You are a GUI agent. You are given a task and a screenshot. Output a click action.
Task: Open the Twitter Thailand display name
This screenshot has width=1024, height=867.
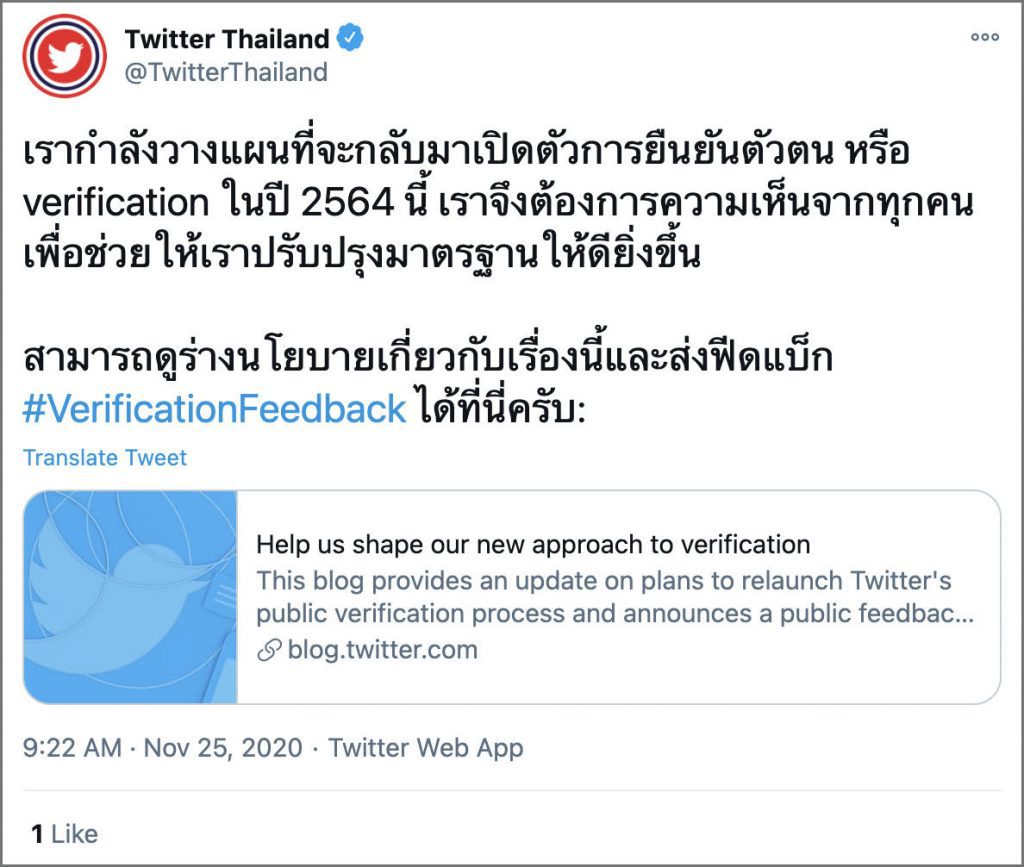click(x=227, y=39)
